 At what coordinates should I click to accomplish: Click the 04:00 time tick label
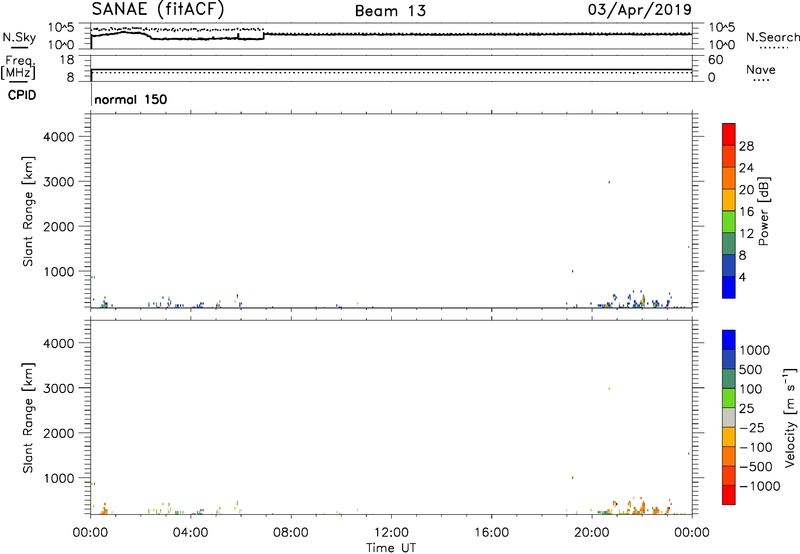point(190,533)
